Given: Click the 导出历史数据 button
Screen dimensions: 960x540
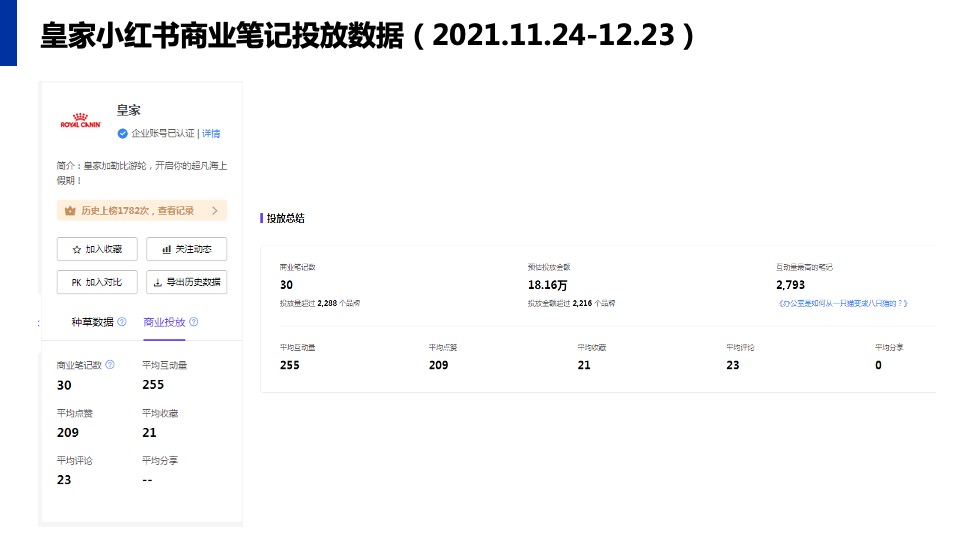Looking at the screenshot, I should (187, 282).
